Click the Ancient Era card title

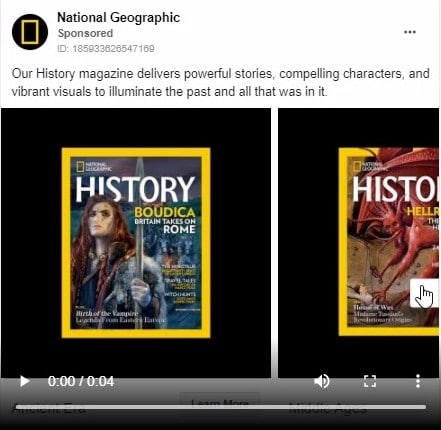(48, 408)
